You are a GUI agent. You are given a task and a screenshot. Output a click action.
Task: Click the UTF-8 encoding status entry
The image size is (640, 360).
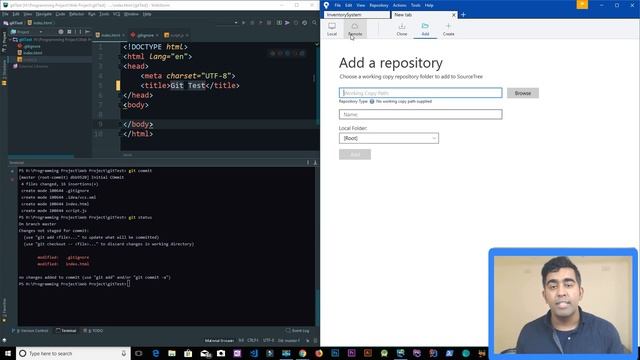click(269, 340)
